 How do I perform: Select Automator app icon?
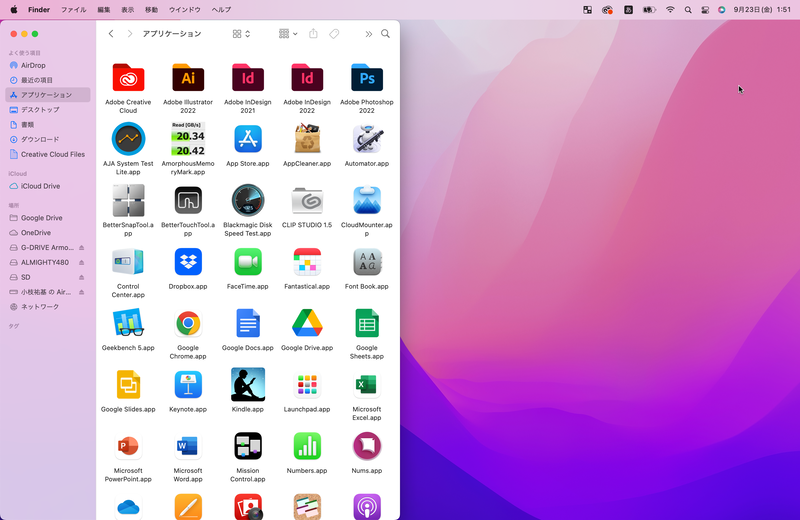point(366,139)
